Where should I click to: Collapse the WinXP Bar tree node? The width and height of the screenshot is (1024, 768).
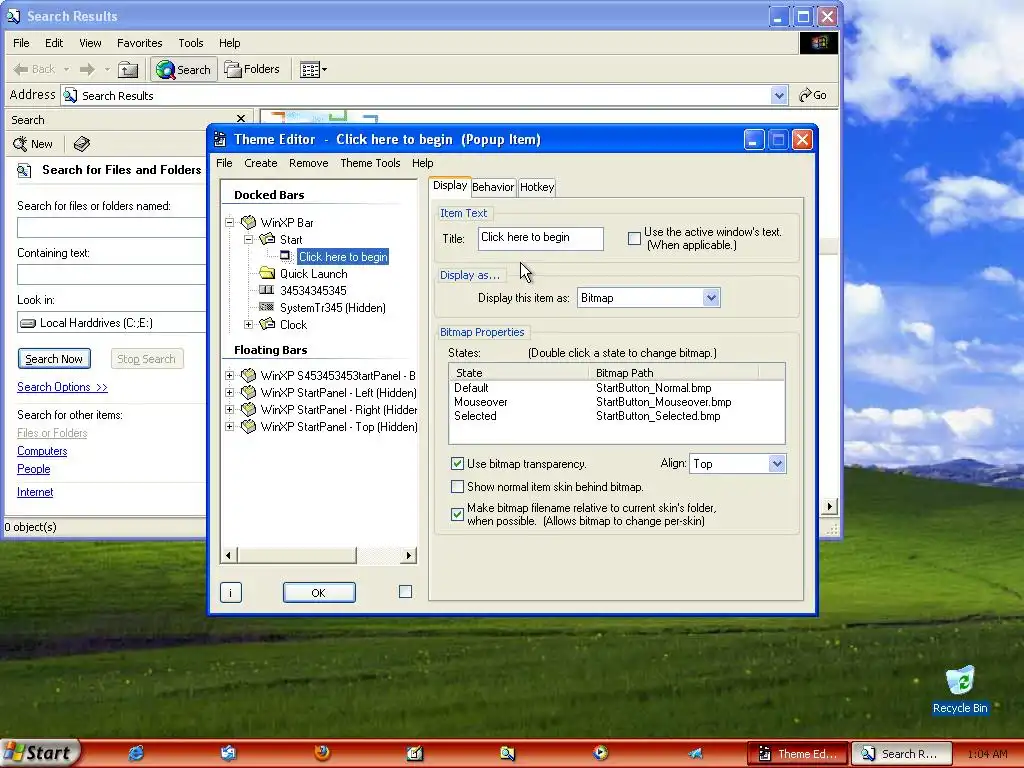(230, 222)
